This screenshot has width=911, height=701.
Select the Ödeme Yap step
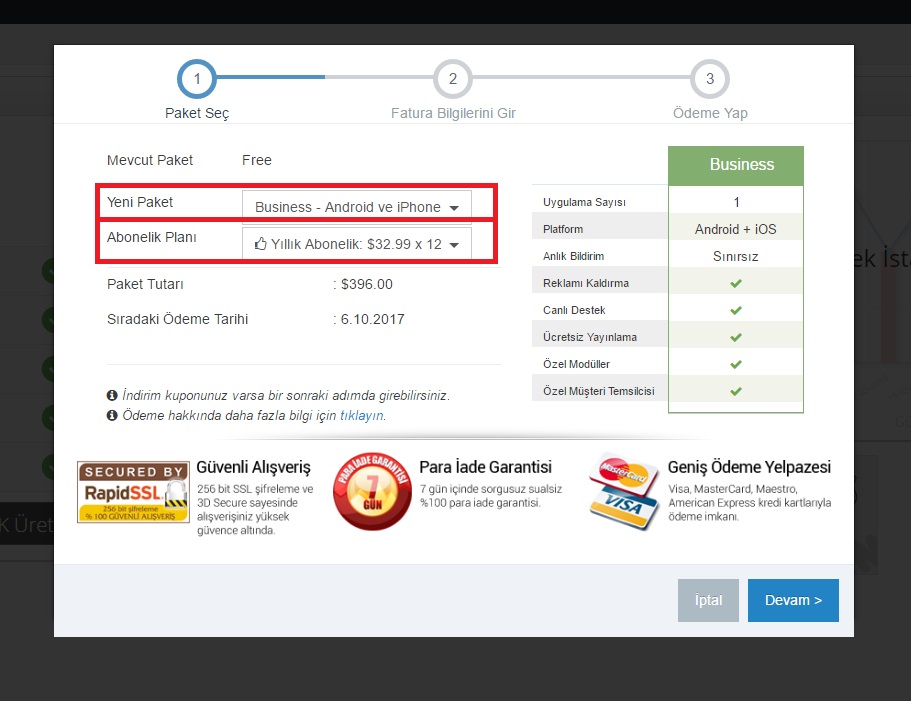pos(710,79)
